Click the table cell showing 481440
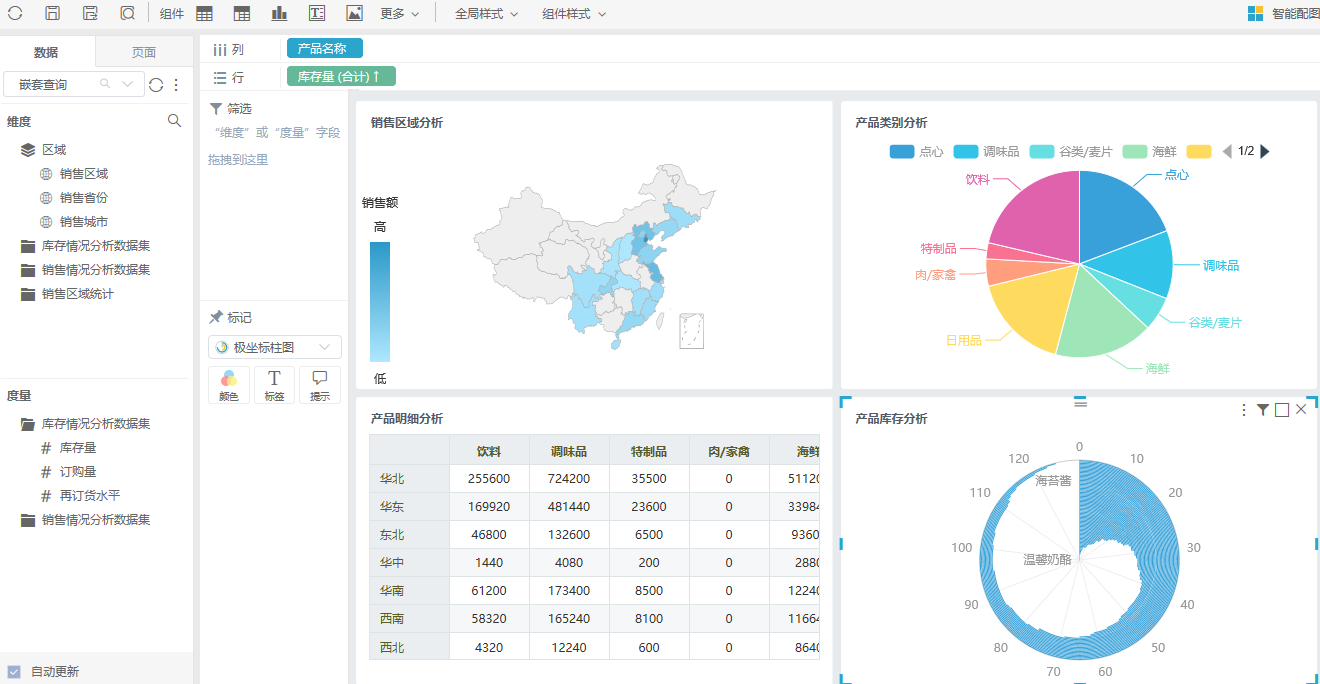Viewport: 1320px width, 684px height. pyautogui.click(x=569, y=507)
